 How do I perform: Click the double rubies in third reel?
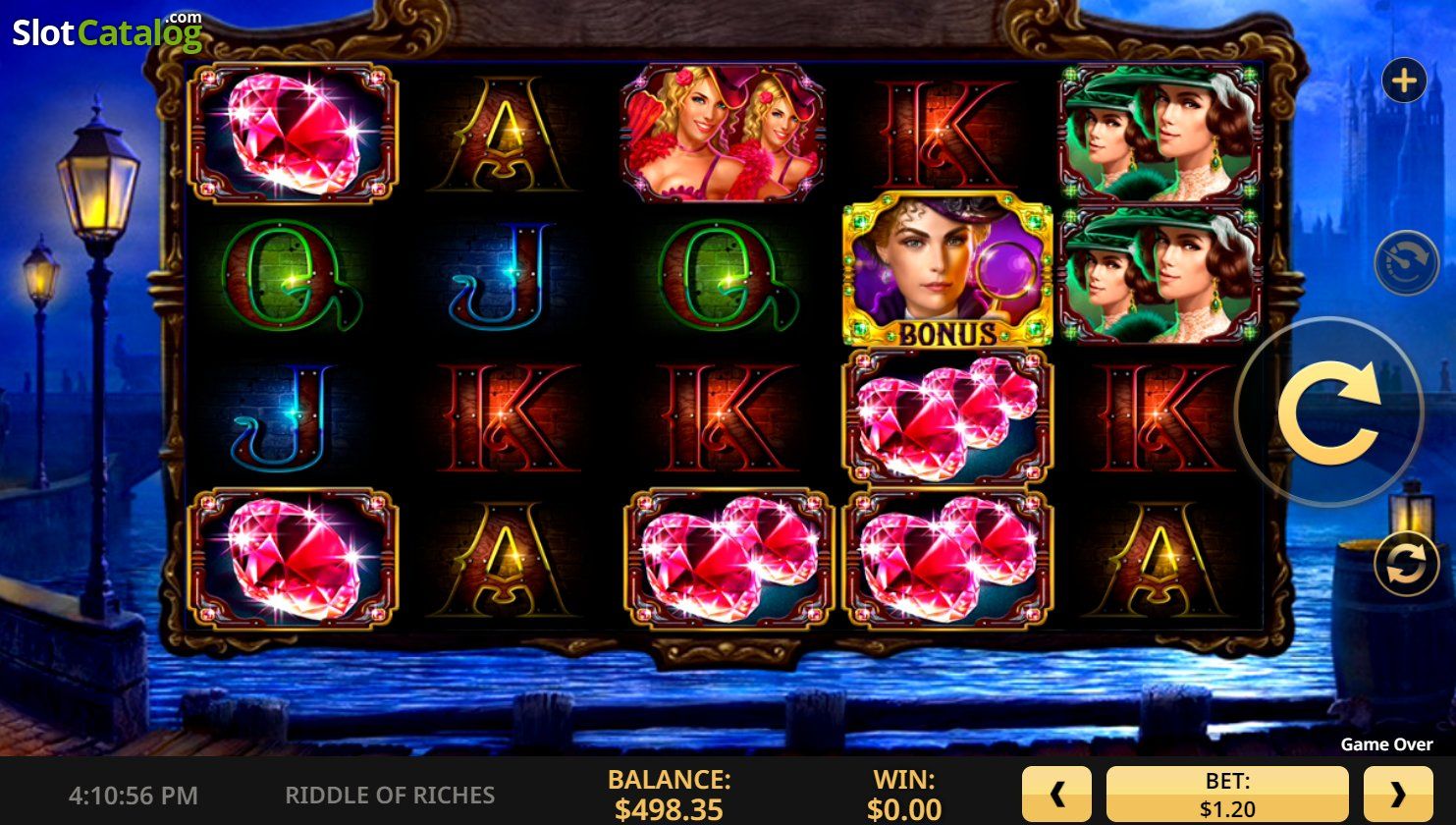728,559
